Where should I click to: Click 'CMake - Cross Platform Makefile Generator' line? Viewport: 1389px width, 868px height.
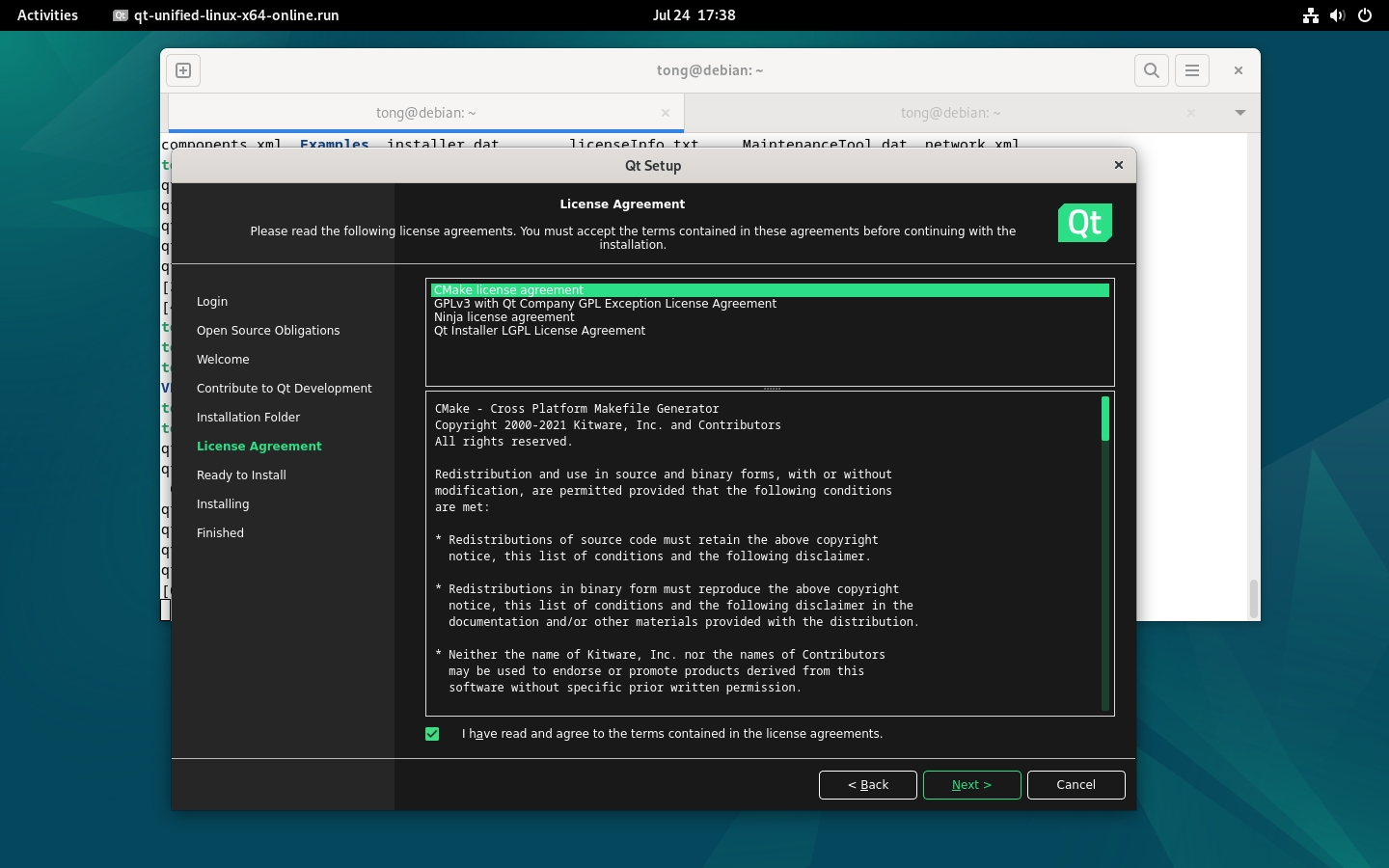coord(577,409)
